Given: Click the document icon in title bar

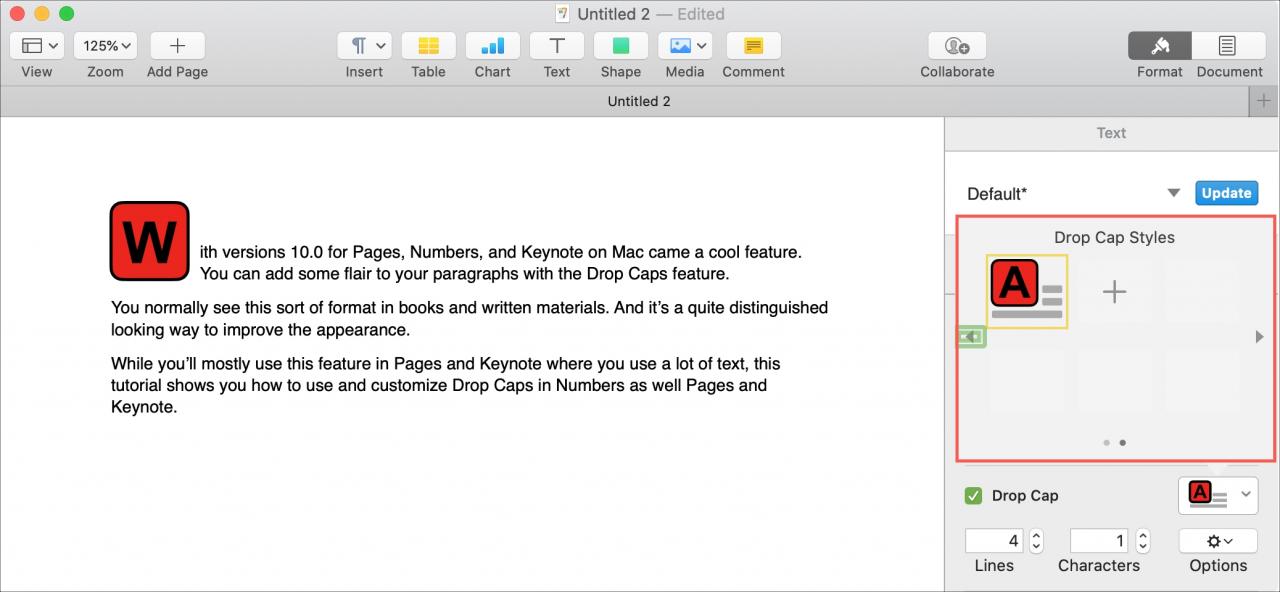Looking at the screenshot, I should pyautogui.click(x=563, y=14).
